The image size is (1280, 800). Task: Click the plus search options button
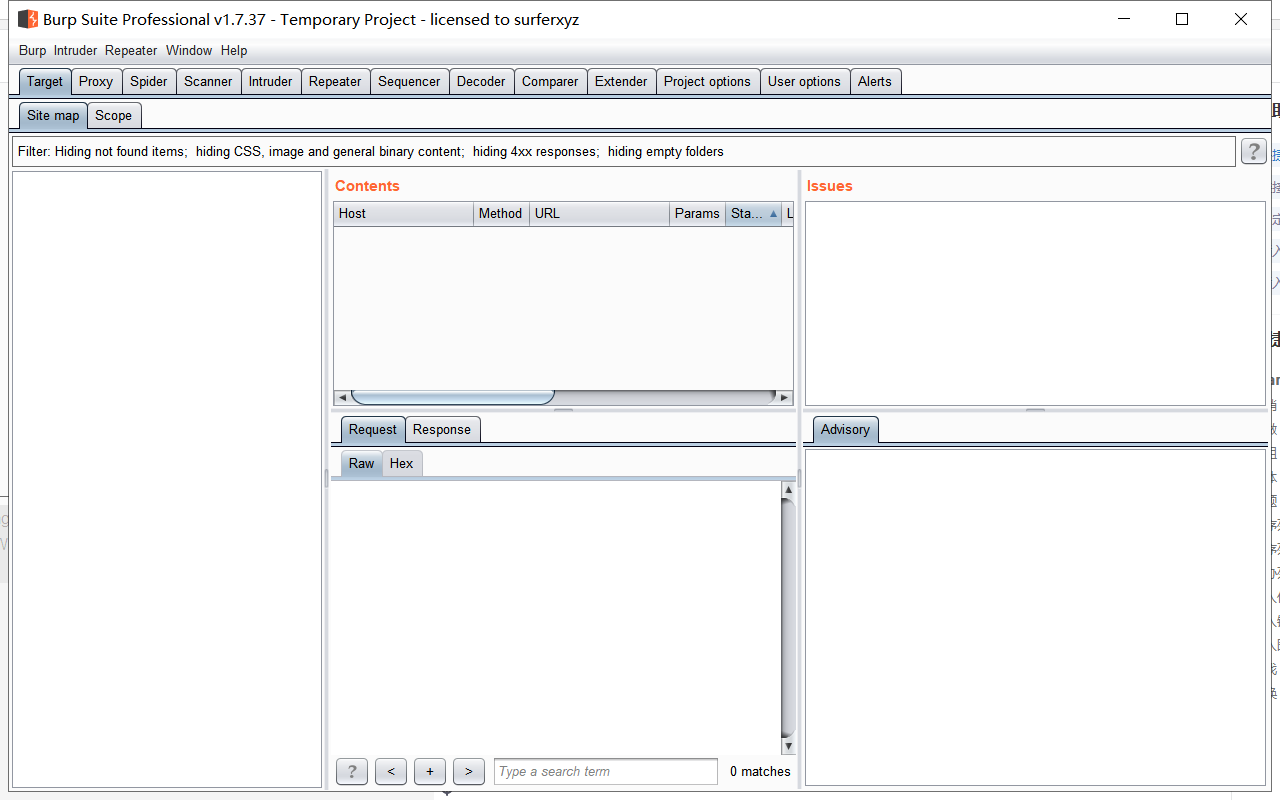430,771
